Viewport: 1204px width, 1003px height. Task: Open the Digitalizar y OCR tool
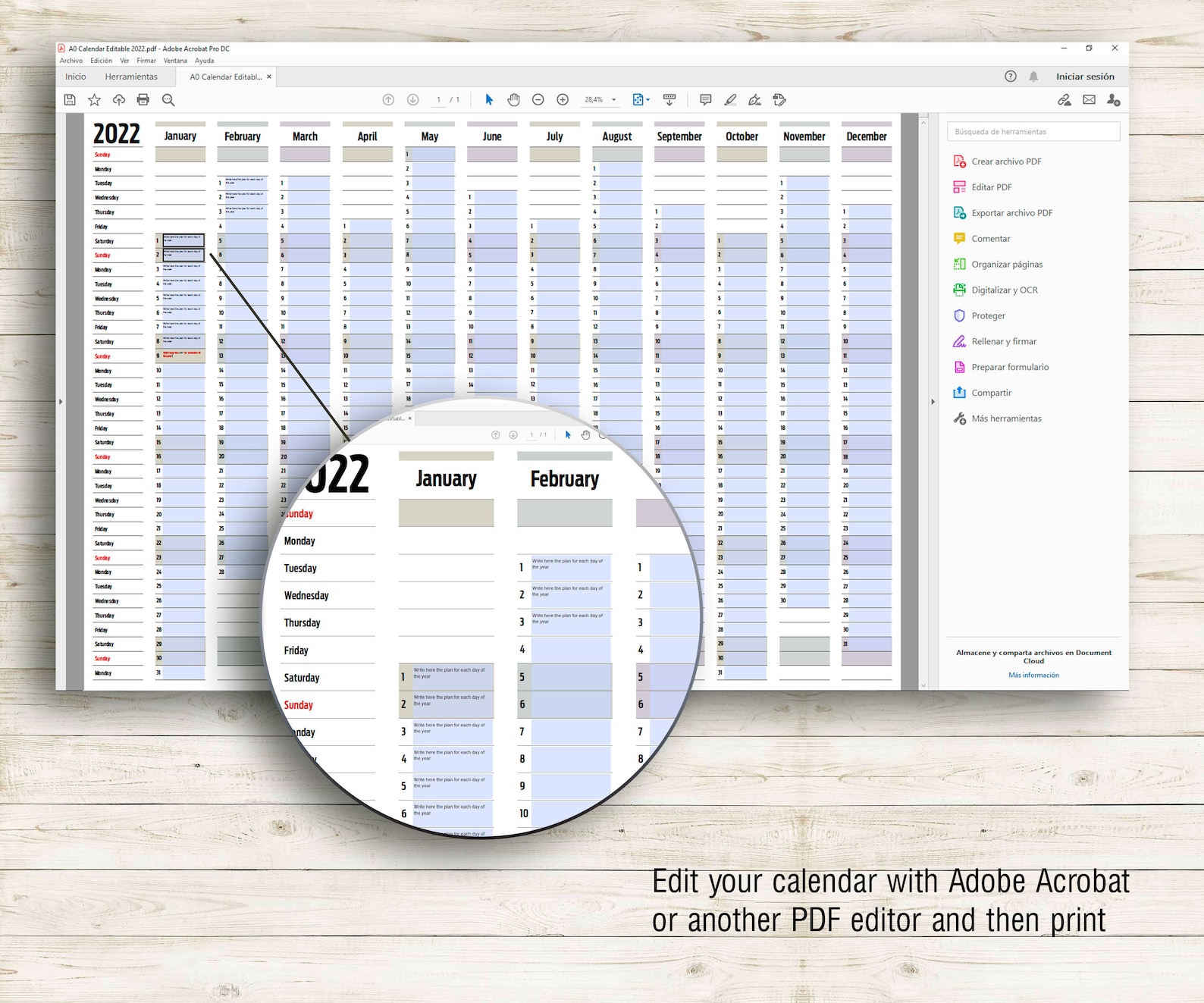click(x=995, y=290)
